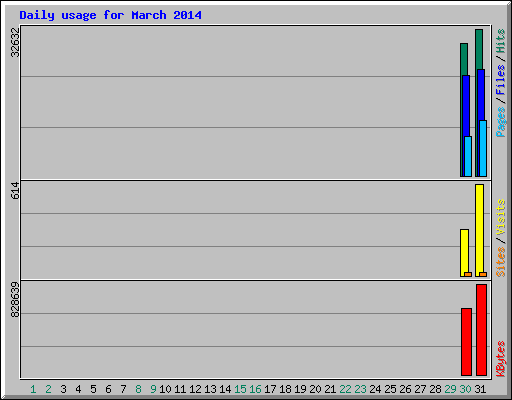This screenshot has height=400, width=512.
Task: Click the orange 'Sites' legend label
Action: [x=501, y=262]
